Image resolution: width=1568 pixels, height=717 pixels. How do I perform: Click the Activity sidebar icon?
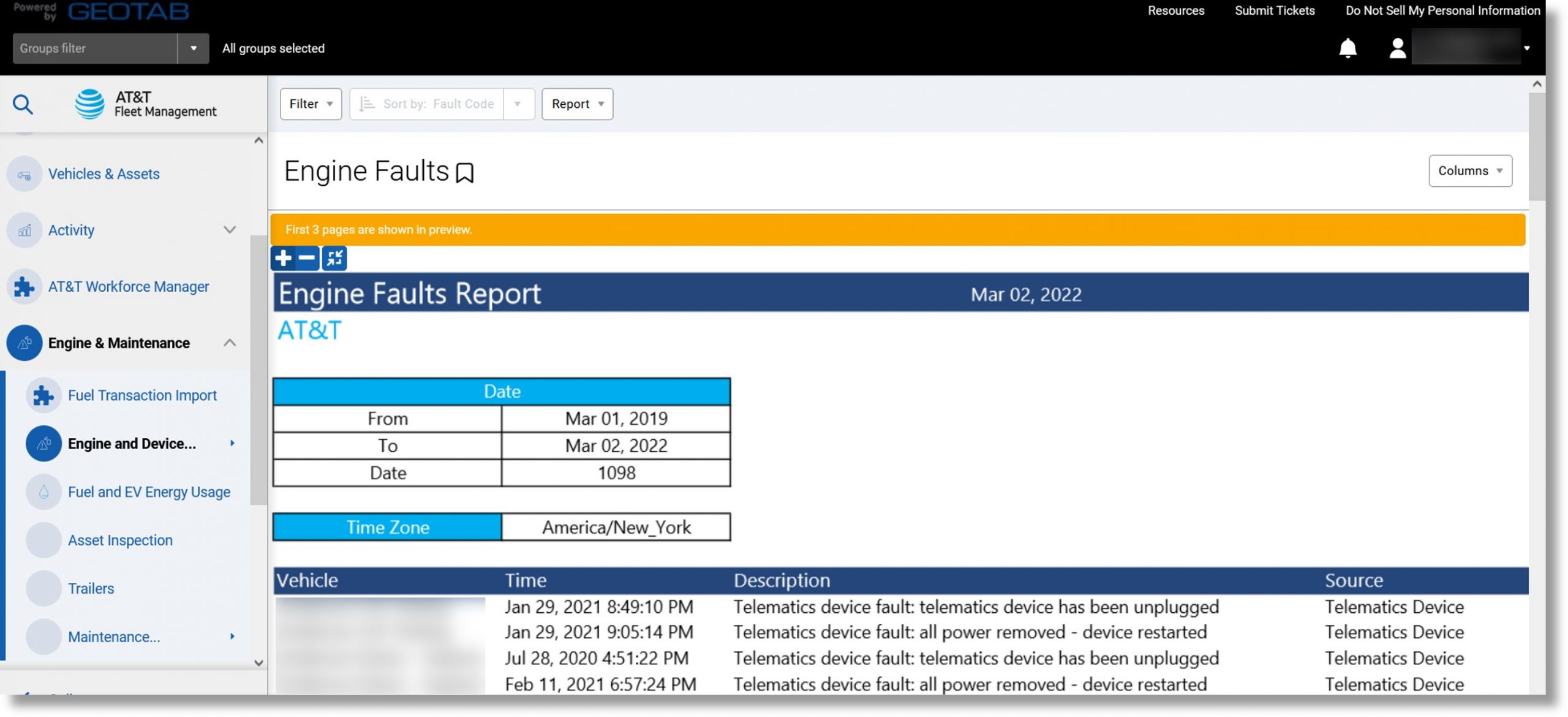click(25, 230)
